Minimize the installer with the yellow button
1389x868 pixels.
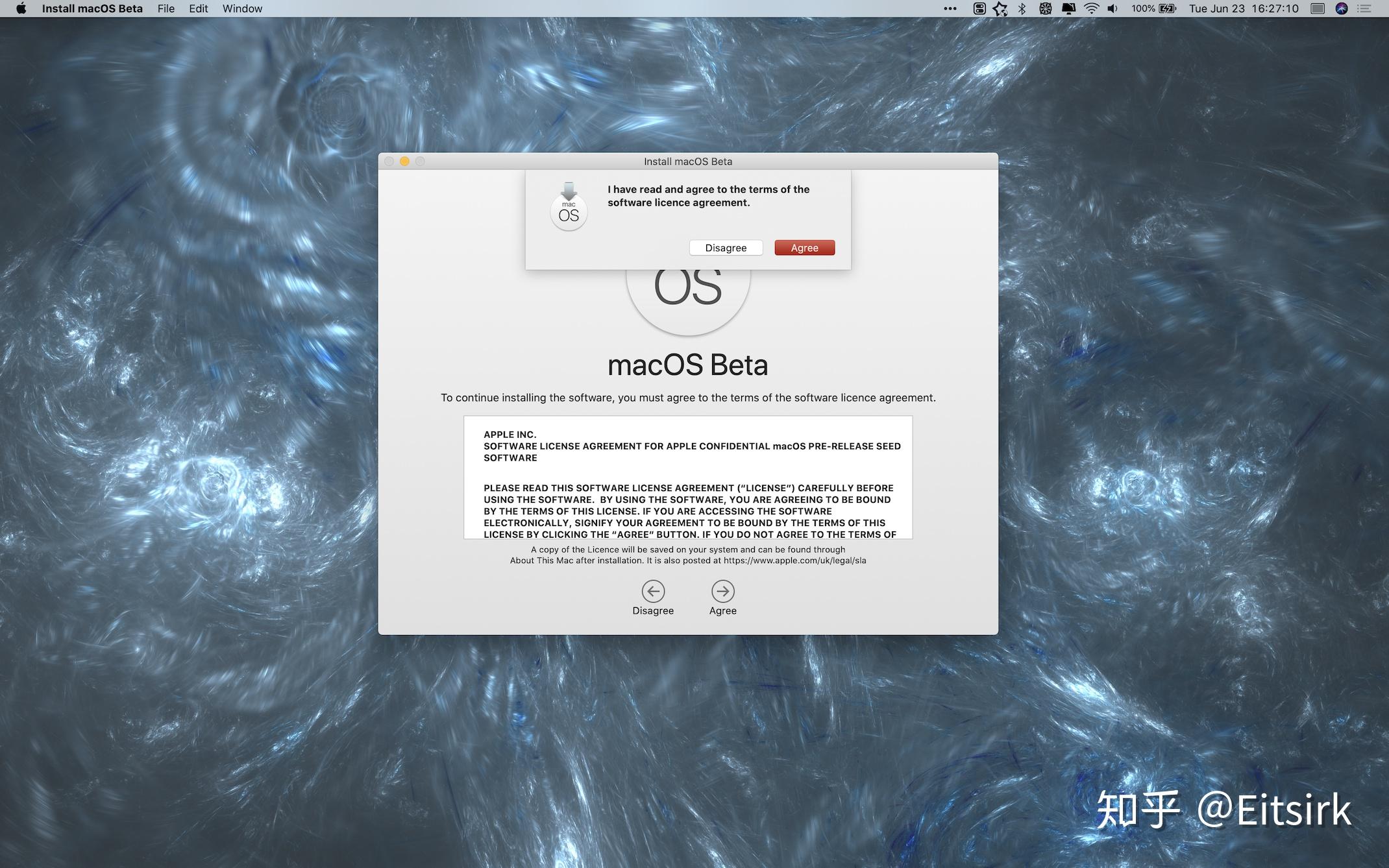click(404, 162)
